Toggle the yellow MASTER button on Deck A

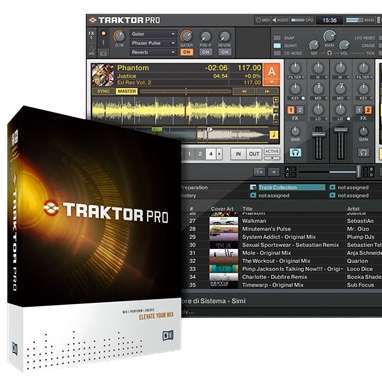tap(127, 91)
